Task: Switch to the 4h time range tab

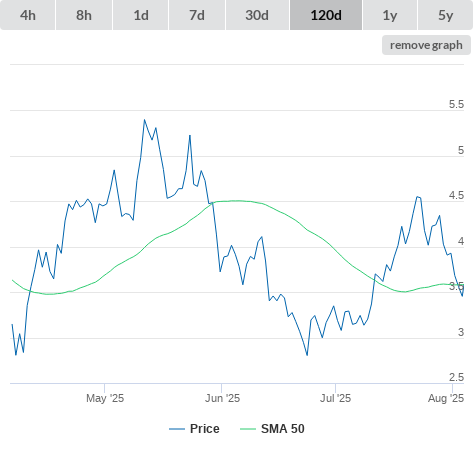Action: [28, 15]
